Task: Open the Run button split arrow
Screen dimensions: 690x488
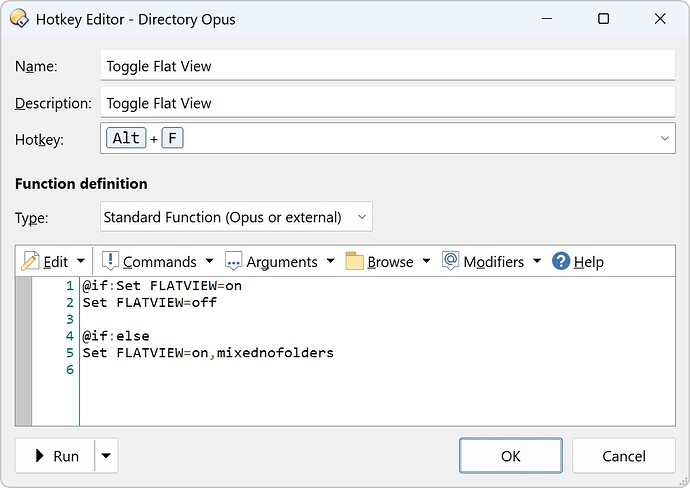Action: [x=106, y=455]
